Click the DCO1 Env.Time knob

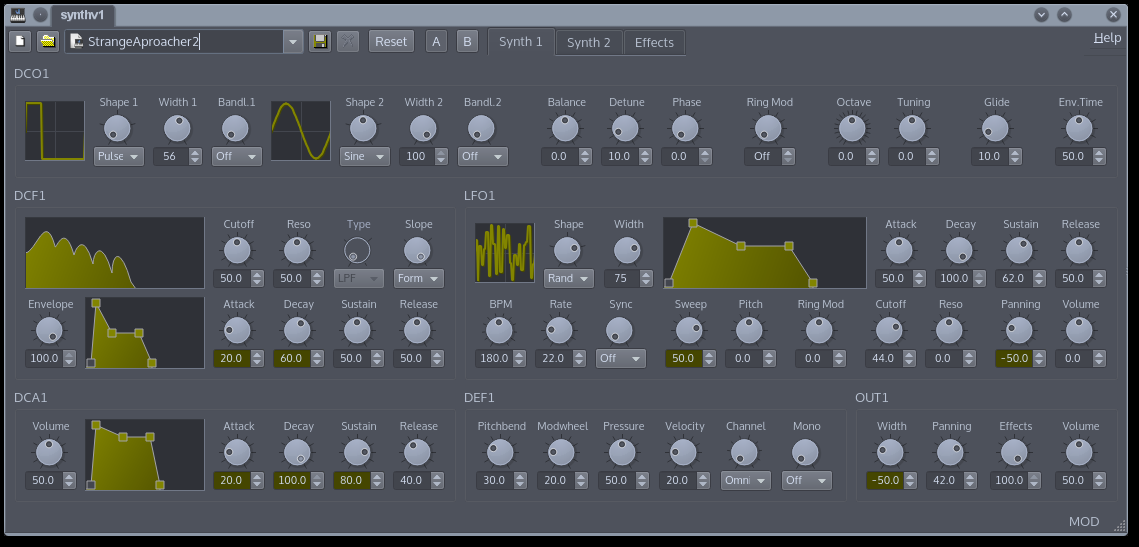(1080, 129)
